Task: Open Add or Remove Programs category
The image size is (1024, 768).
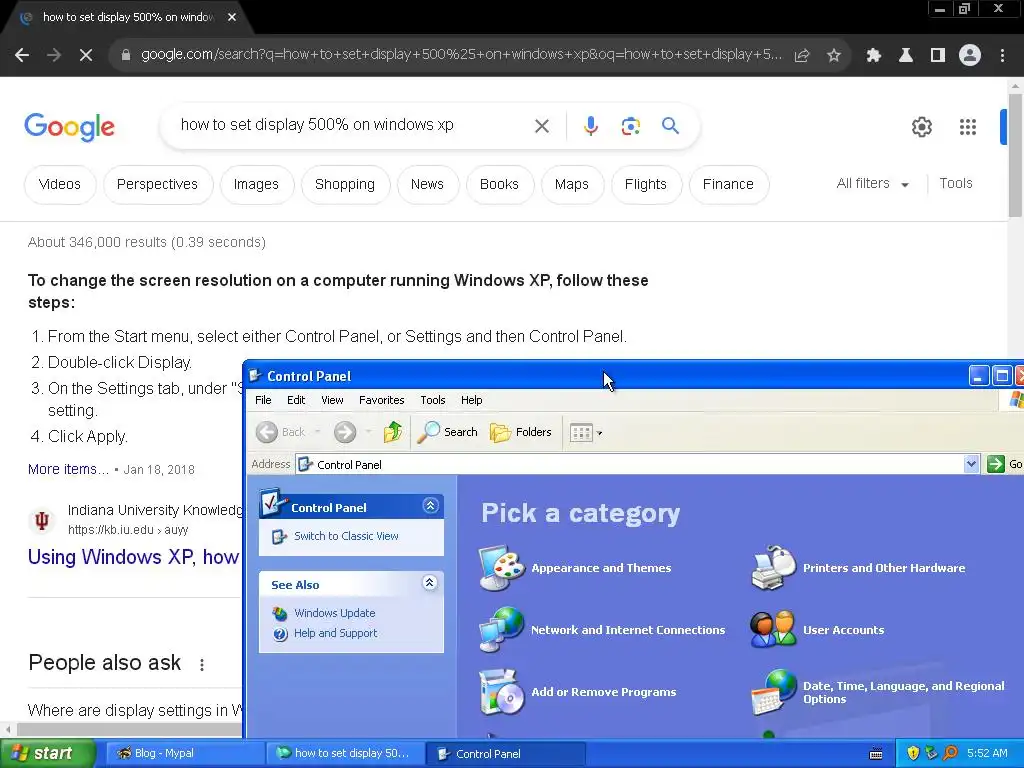Action: coord(577,692)
